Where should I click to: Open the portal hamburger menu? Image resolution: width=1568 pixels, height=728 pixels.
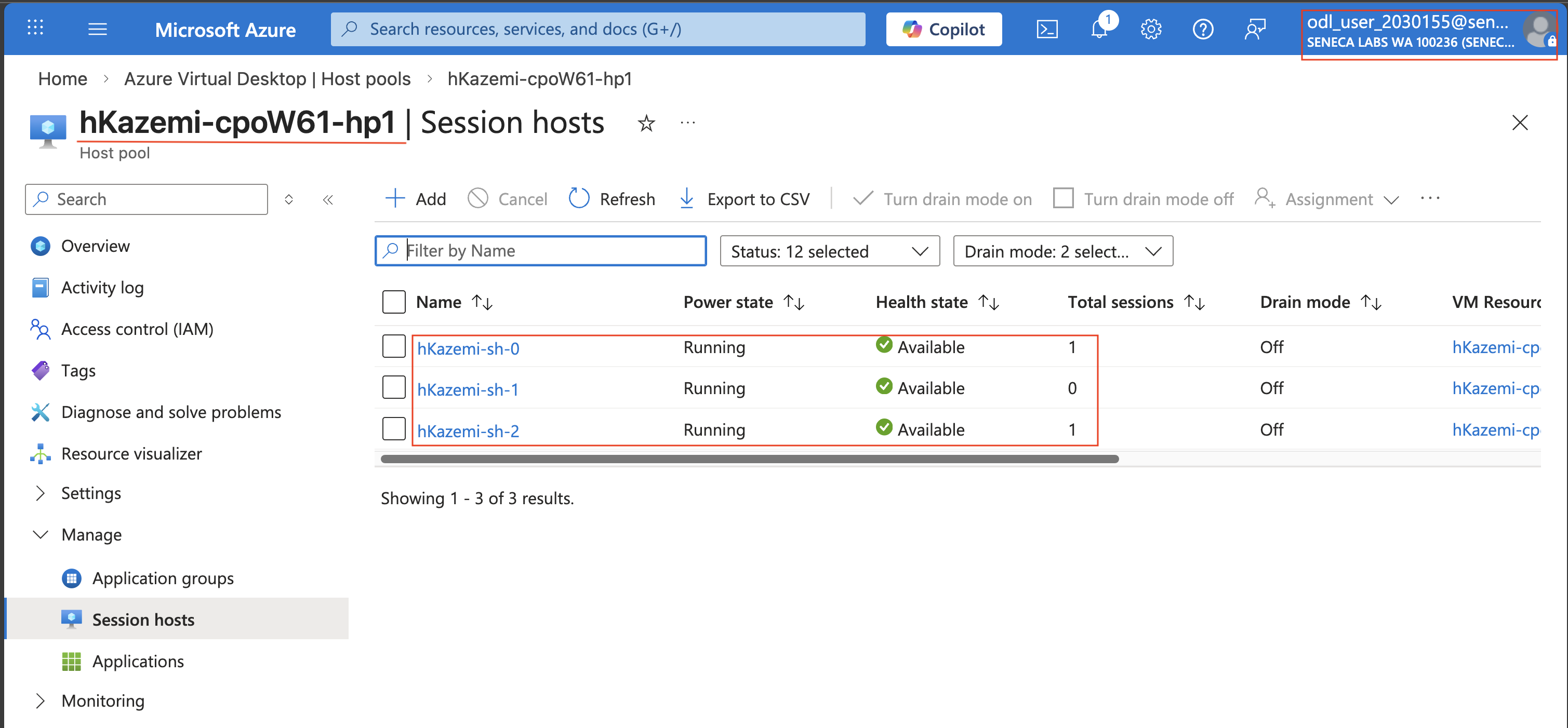(97, 29)
